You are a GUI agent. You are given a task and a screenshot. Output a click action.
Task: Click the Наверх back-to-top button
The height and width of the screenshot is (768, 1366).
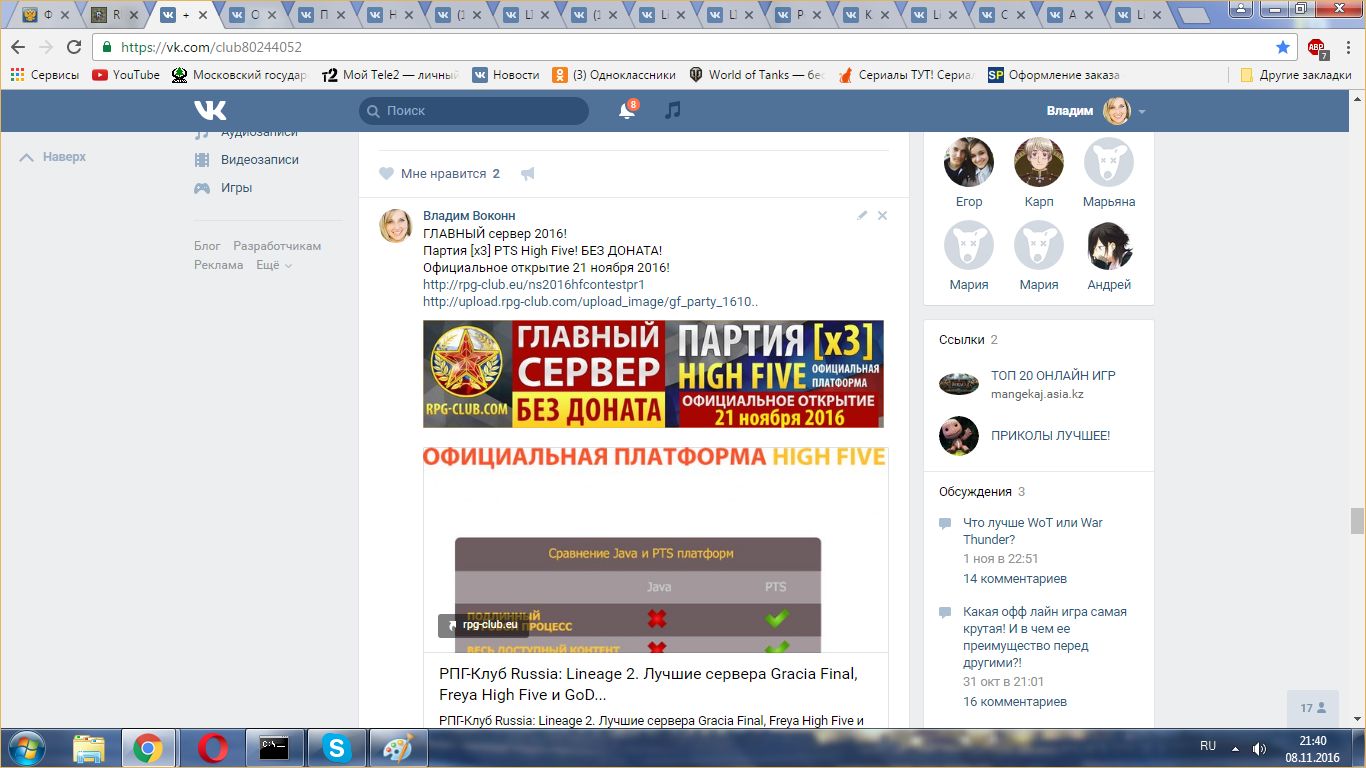[54, 157]
